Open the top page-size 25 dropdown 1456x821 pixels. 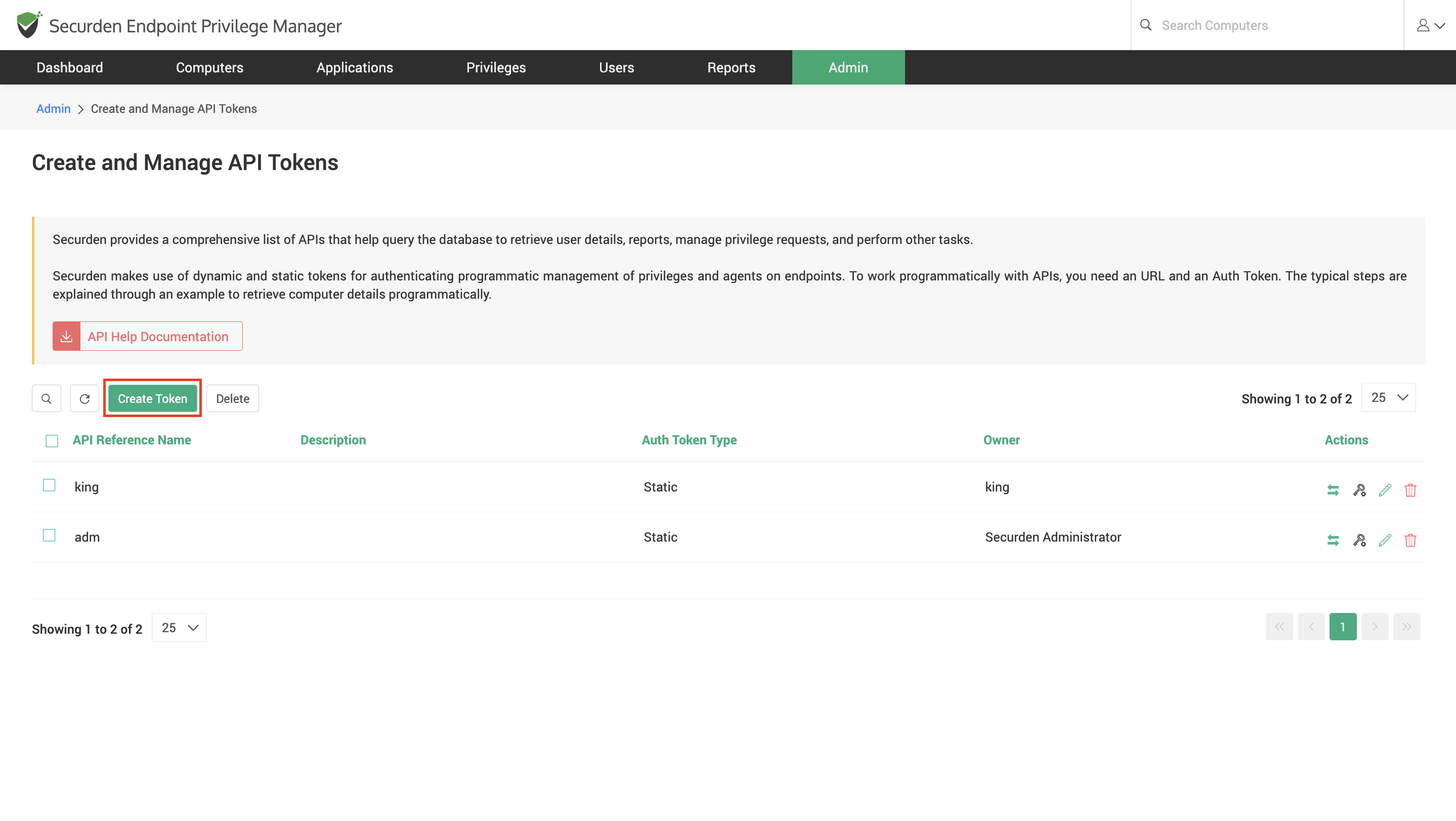1388,398
